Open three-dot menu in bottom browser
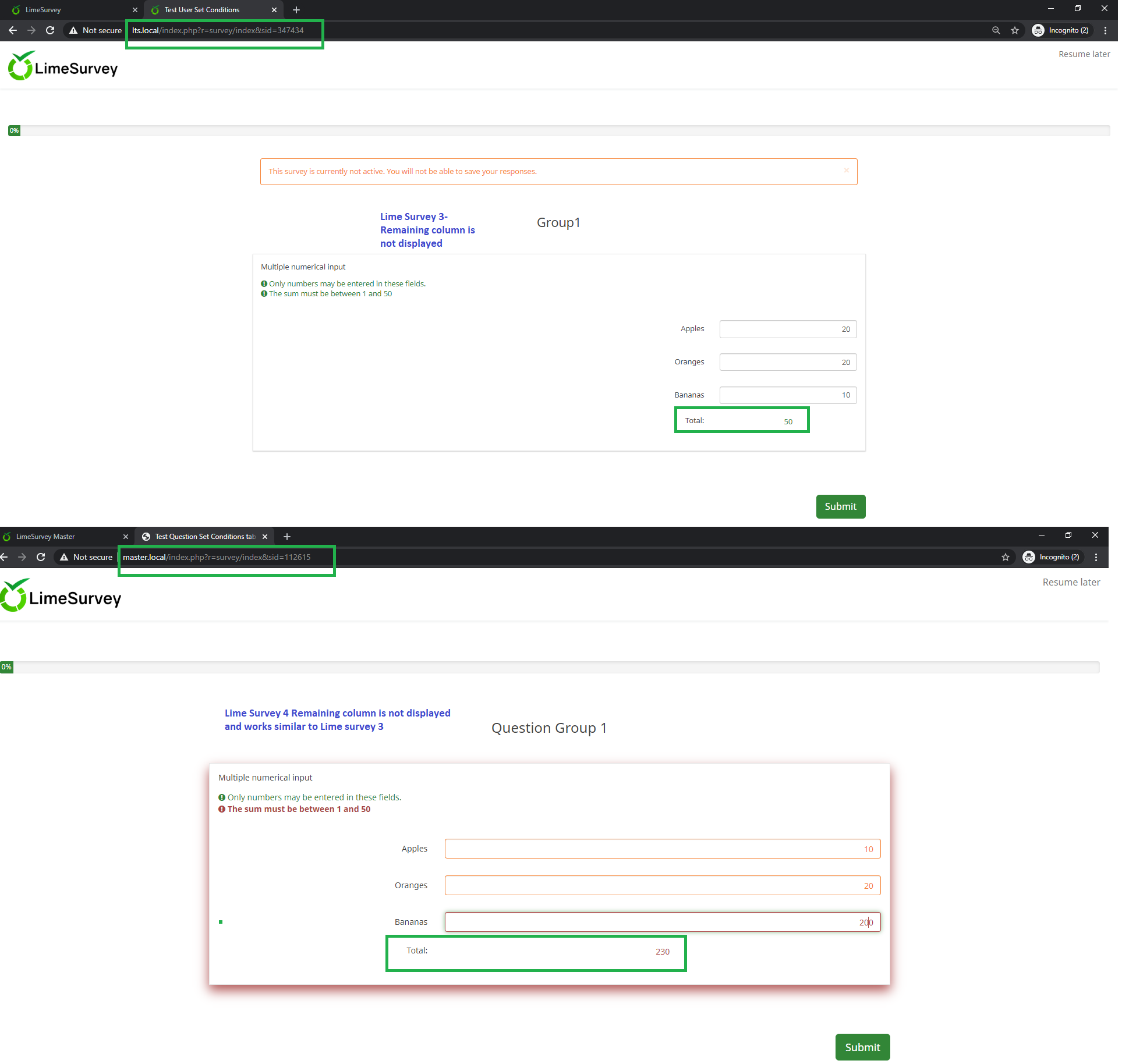1122x1064 pixels. pyautogui.click(x=1096, y=557)
